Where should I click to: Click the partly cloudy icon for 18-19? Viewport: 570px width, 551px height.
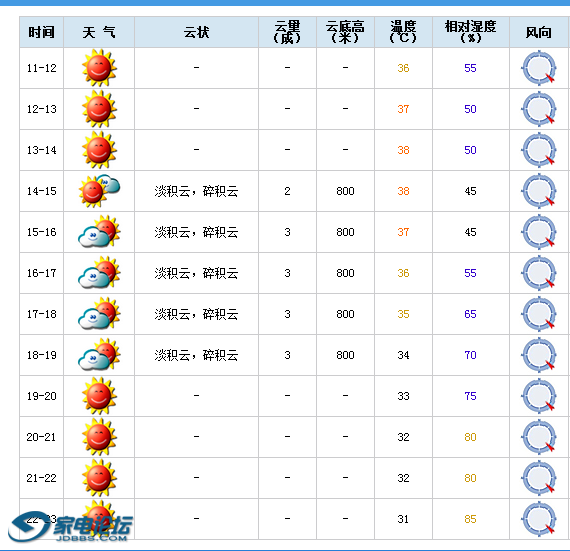[99, 355]
